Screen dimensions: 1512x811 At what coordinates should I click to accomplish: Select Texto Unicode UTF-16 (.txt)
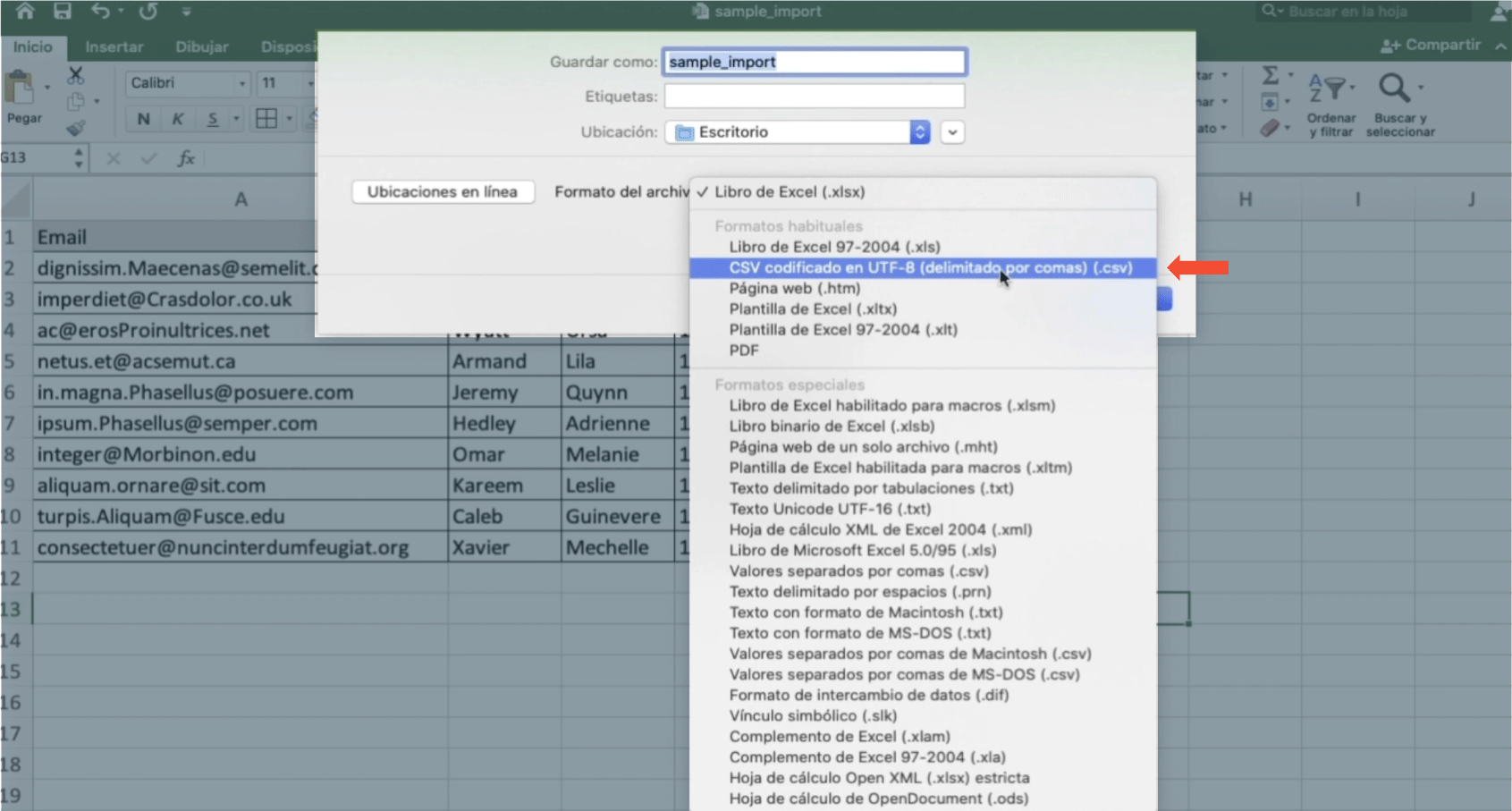(x=923, y=509)
